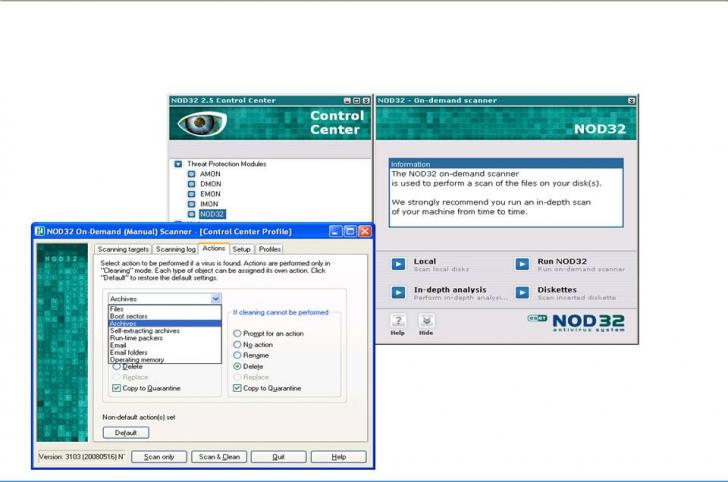Collapse Threat Protection Modules tree node

(178, 164)
